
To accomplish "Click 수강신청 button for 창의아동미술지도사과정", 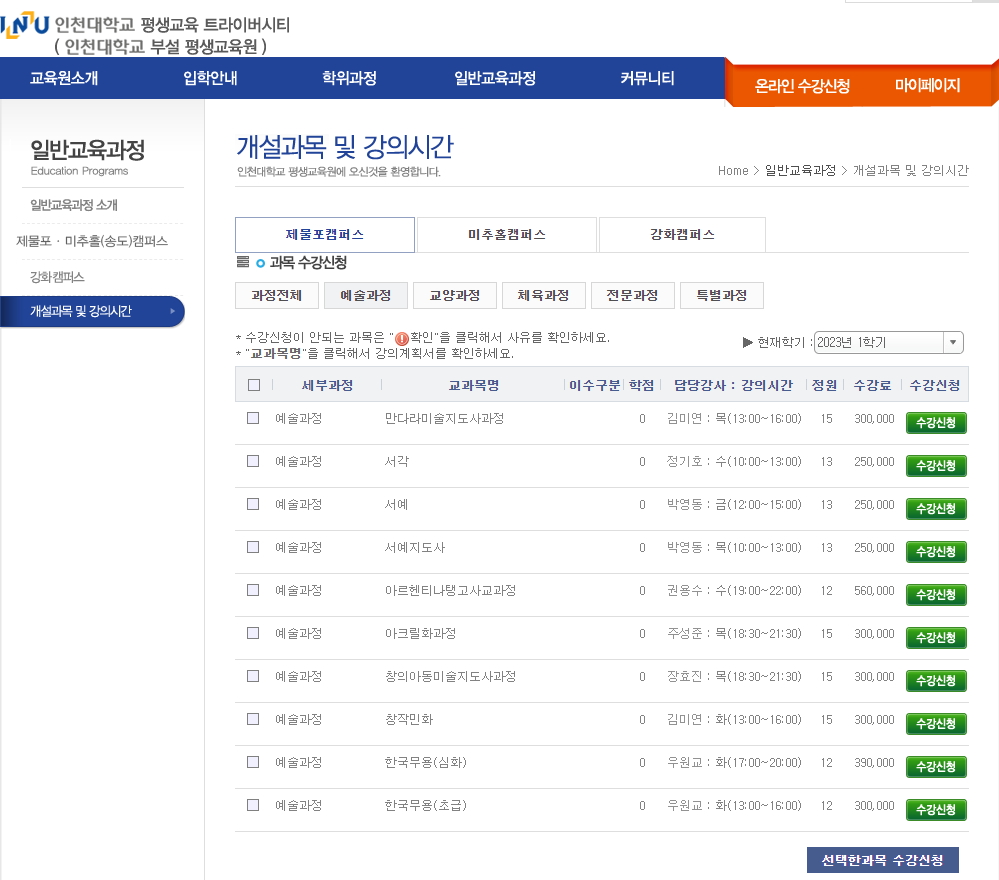I will click(x=936, y=681).
